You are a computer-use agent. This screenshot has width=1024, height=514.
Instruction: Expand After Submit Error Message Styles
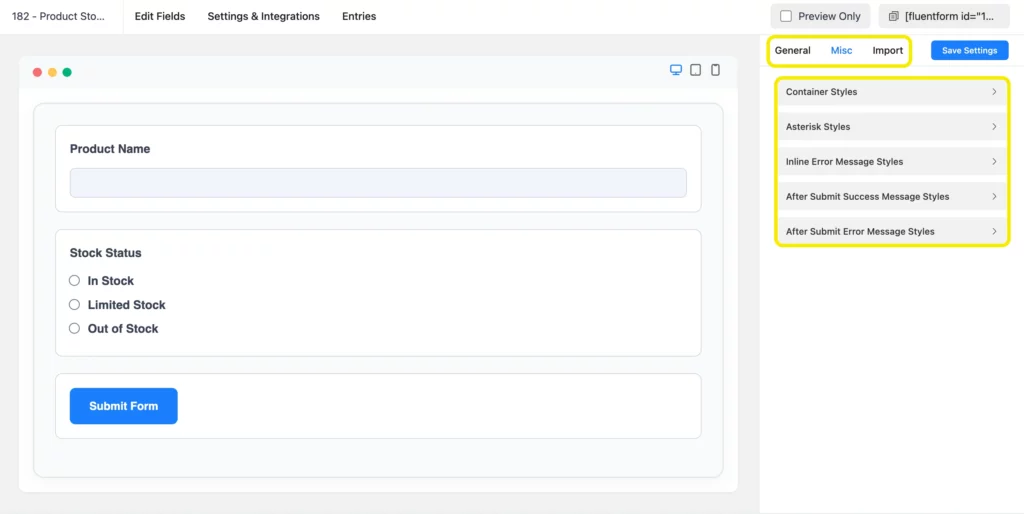pos(891,232)
